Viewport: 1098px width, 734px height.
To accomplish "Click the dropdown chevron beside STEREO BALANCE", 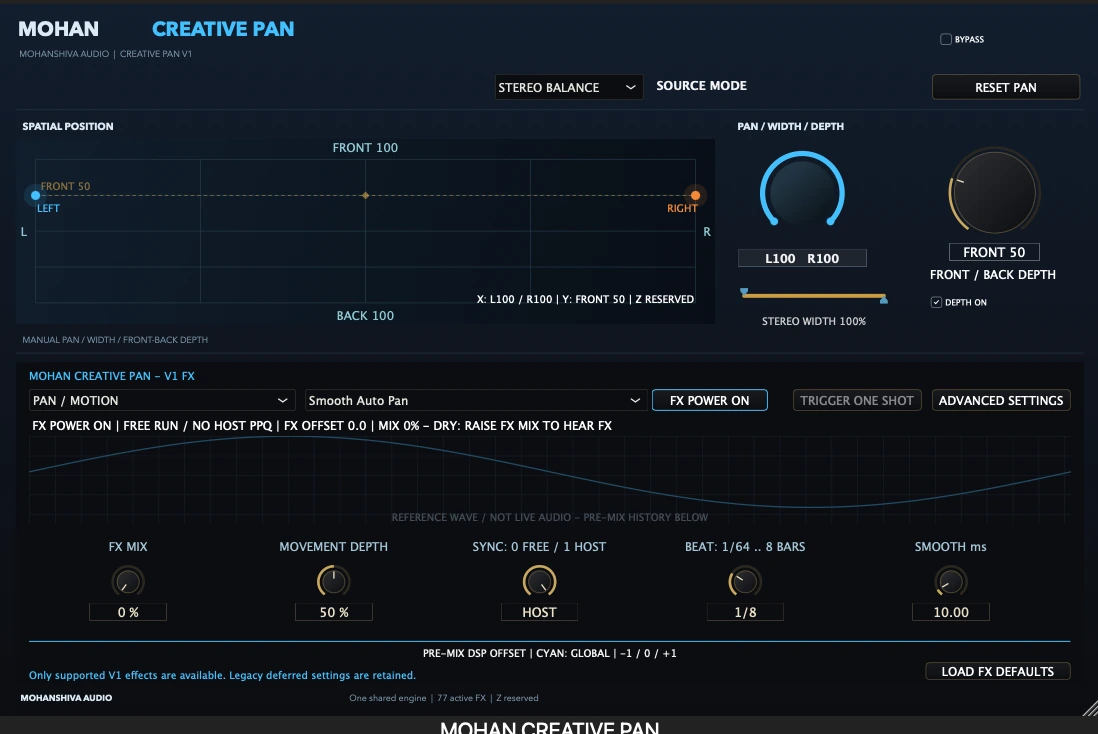I will 630,87.
